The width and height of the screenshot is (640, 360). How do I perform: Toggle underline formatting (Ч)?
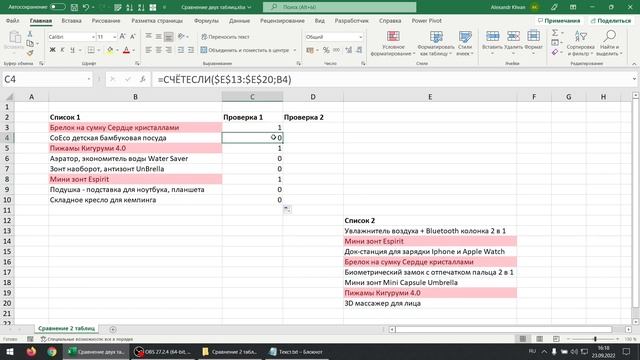point(73,50)
